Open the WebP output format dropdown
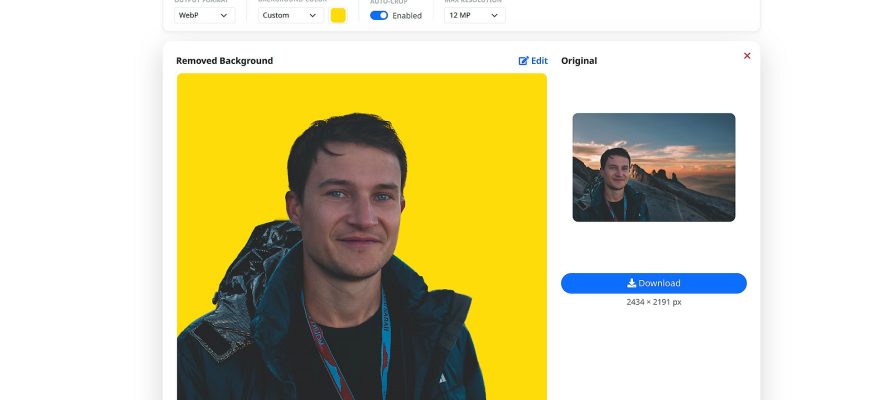 point(204,16)
